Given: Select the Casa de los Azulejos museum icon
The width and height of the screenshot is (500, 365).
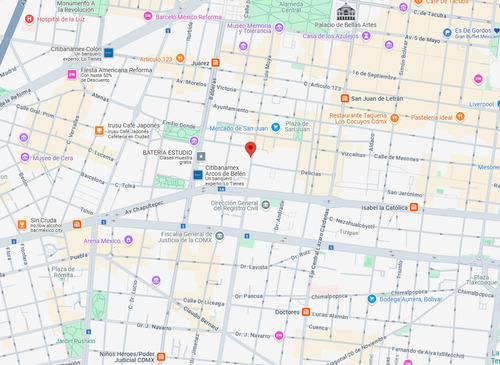Looking at the screenshot, I should point(366,35).
